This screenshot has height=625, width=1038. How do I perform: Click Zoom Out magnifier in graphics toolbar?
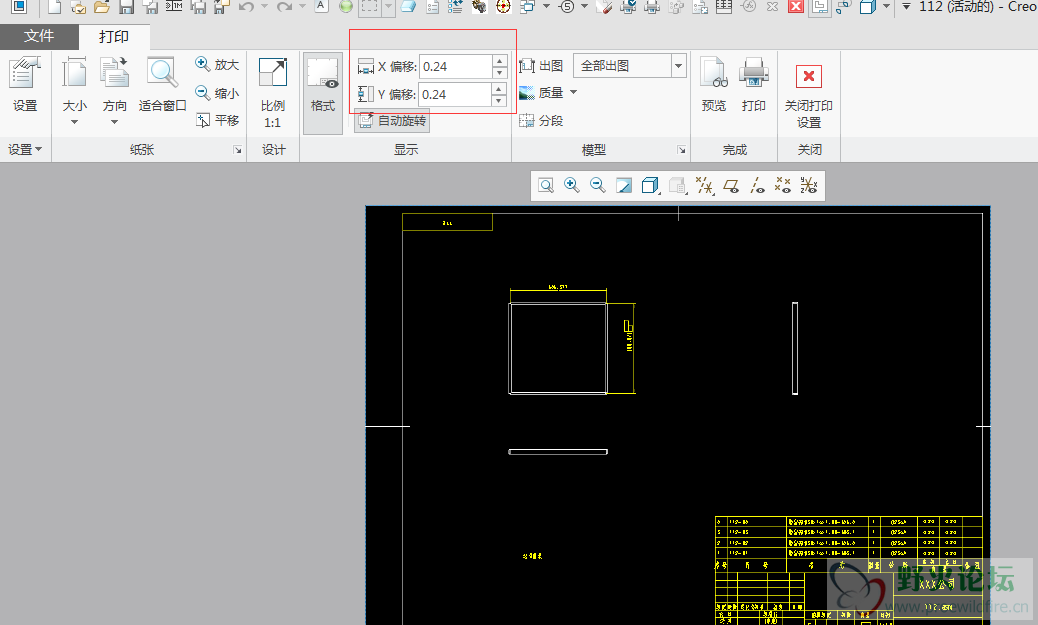pos(597,185)
